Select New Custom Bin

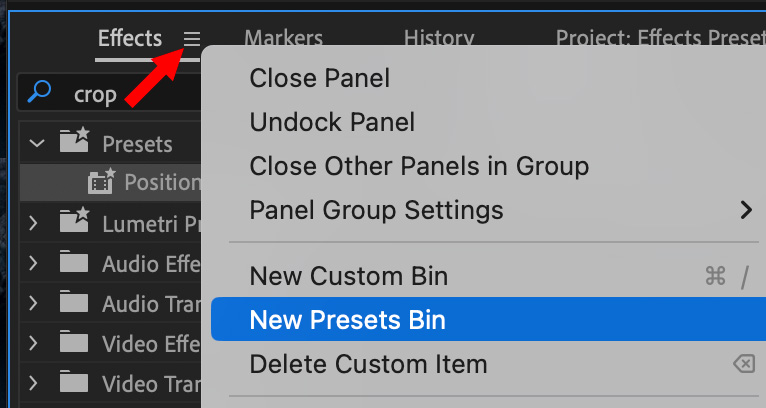pyautogui.click(x=348, y=275)
